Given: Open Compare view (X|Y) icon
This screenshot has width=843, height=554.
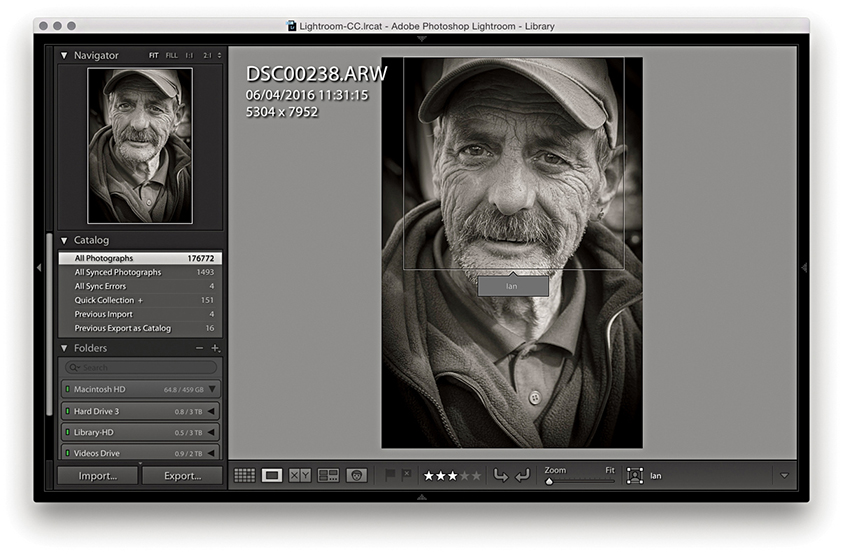Looking at the screenshot, I should coord(300,476).
